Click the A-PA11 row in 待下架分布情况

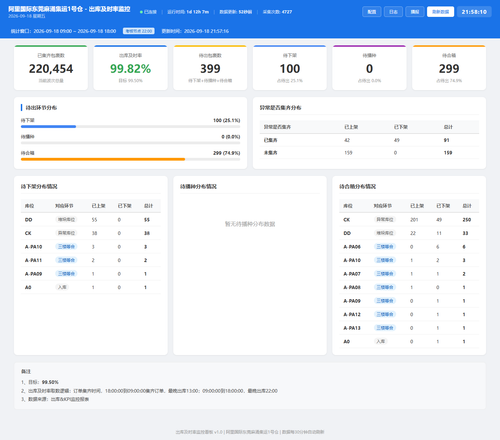(x=91, y=260)
